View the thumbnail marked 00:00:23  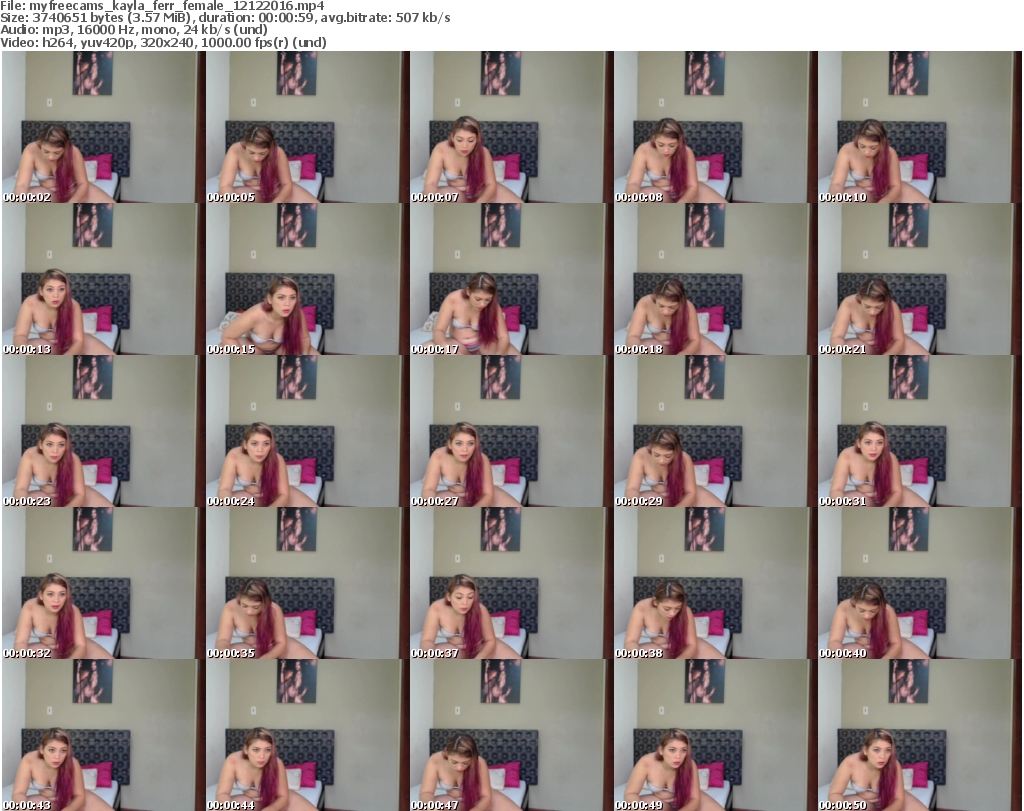(103, 432)
